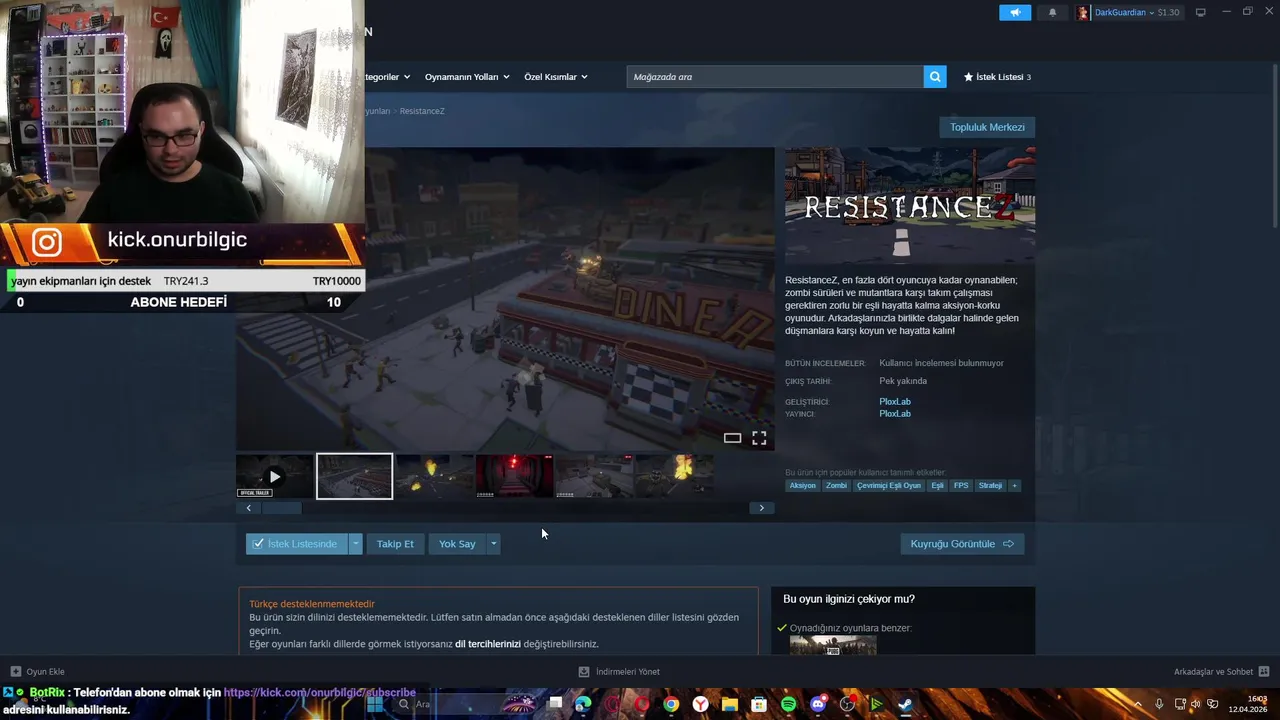Click Oyun Ekle label in bottom bar
Image resolution: width=1280 pixels, height=720 pixels.
tap(46, 672)
